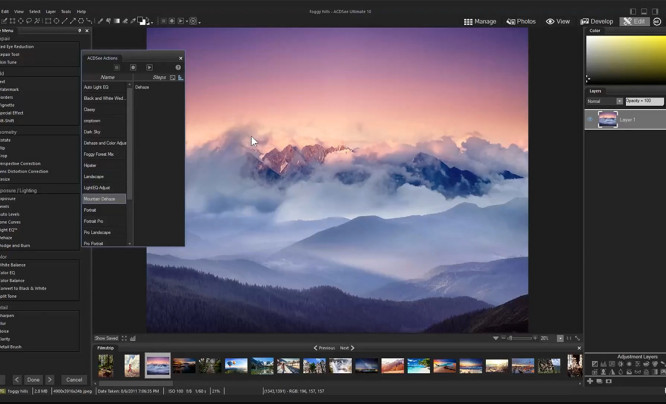Image resolution: width=666 pixels, height=404 pixels.
Task: Click the 365 circular icon next to Edit
Action: 657,22
